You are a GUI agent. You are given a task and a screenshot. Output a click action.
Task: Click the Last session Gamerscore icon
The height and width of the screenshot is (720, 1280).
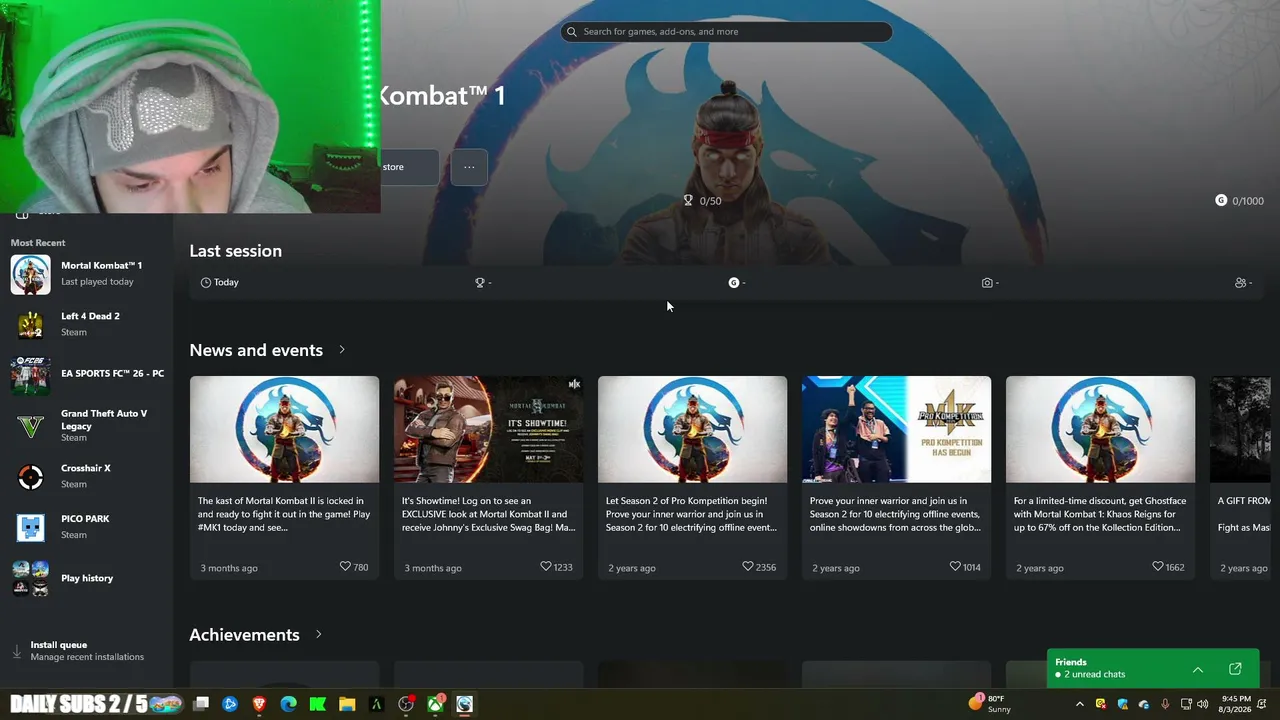734,283
